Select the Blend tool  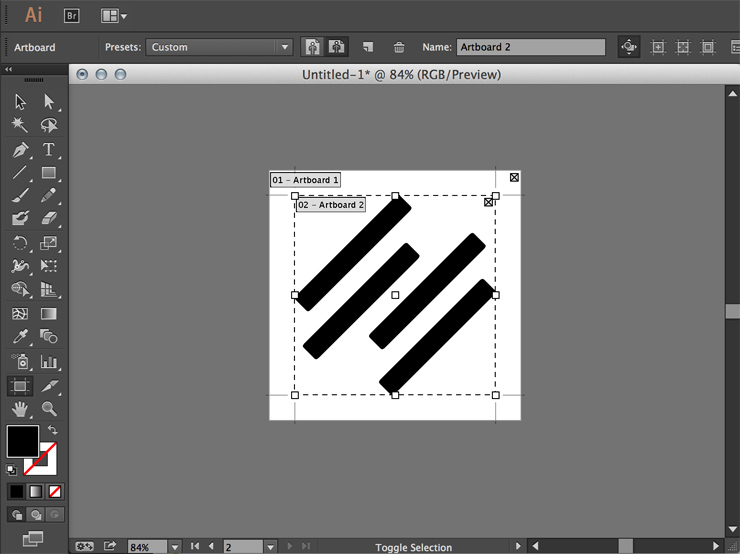[49, 336]
